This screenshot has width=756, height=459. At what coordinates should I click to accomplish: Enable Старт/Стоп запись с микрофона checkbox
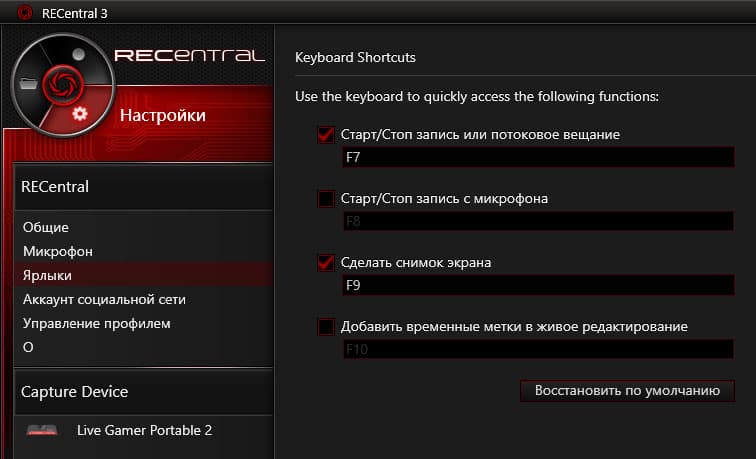point(325,199)
